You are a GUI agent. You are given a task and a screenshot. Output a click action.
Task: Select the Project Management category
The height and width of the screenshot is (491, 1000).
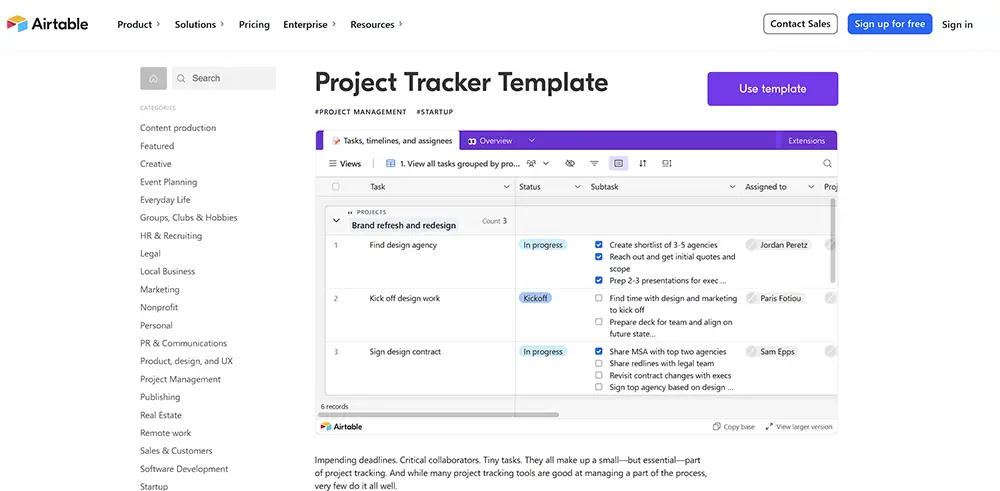point(180,379)
